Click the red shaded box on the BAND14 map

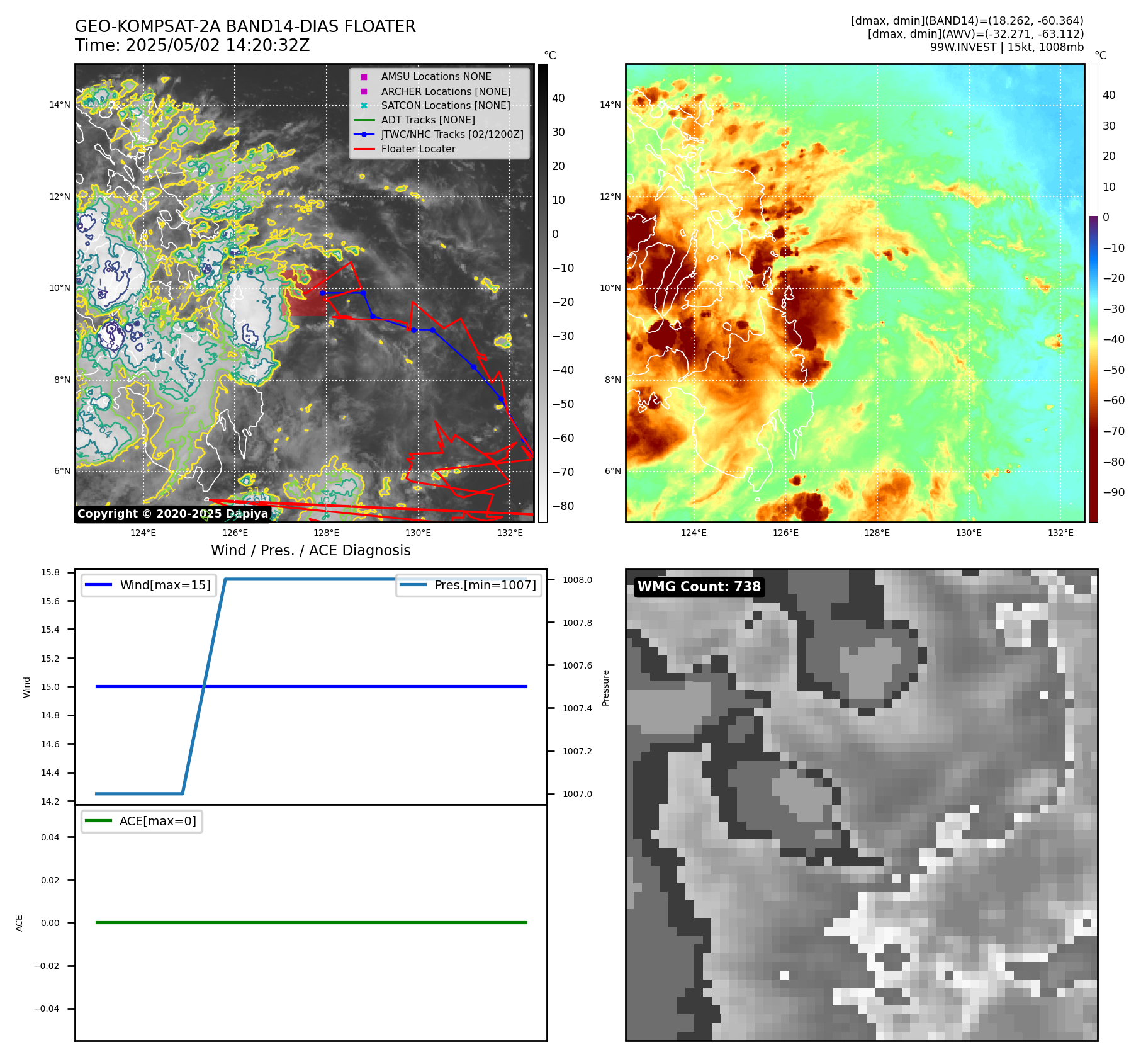(x=305, y=293)
